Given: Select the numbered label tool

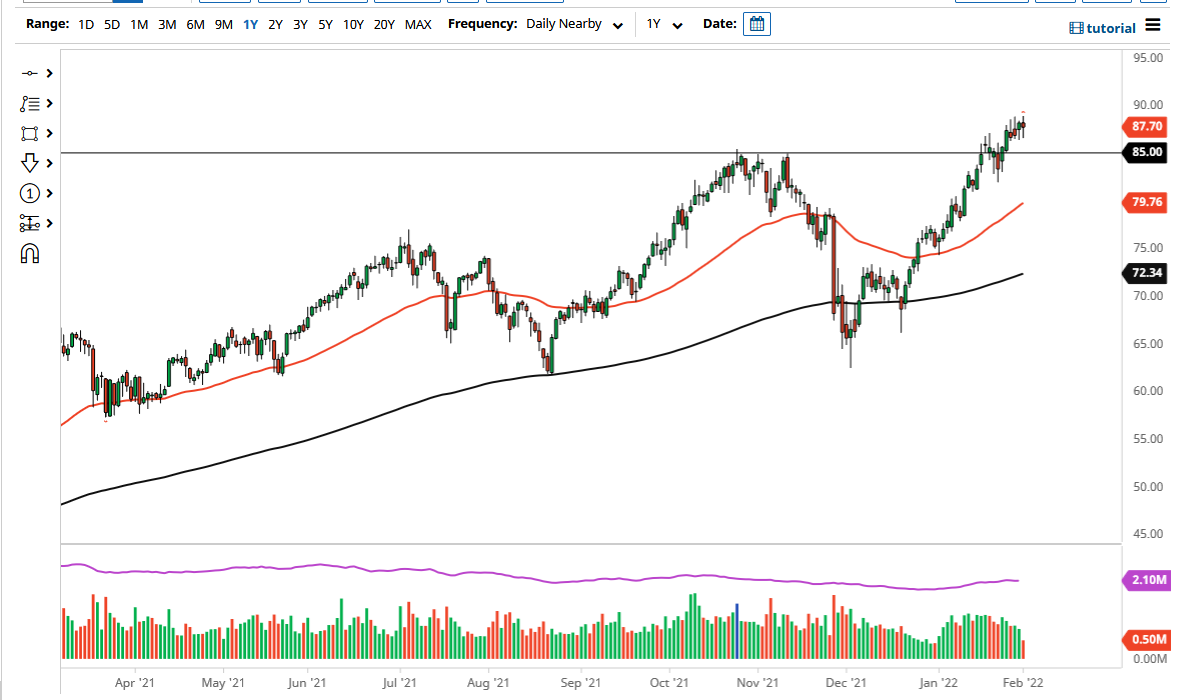Looking at the screenshot, I should pos(30,193).
